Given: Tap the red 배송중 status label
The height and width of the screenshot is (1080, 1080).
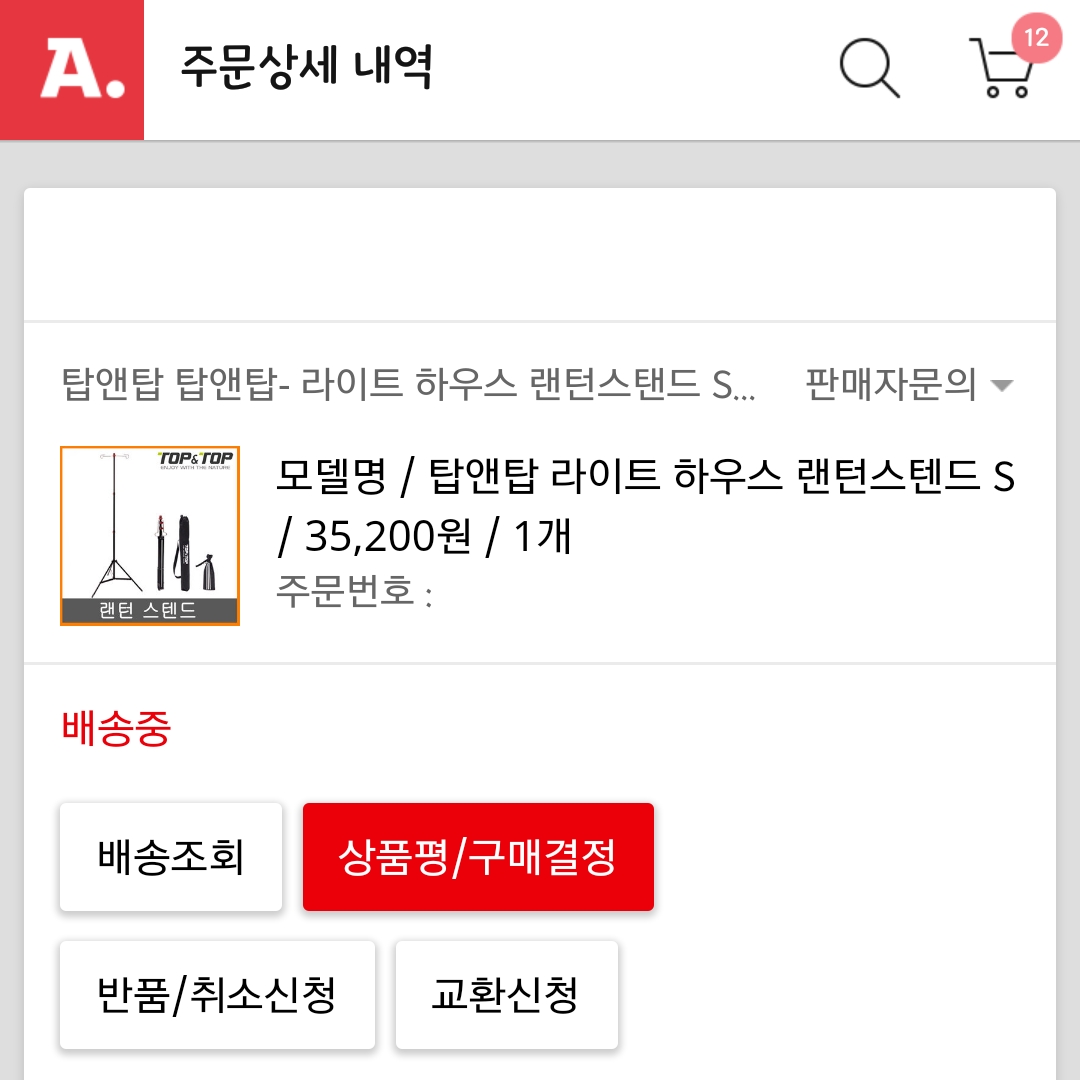Looking at the screenshot, I should point(116,729).
